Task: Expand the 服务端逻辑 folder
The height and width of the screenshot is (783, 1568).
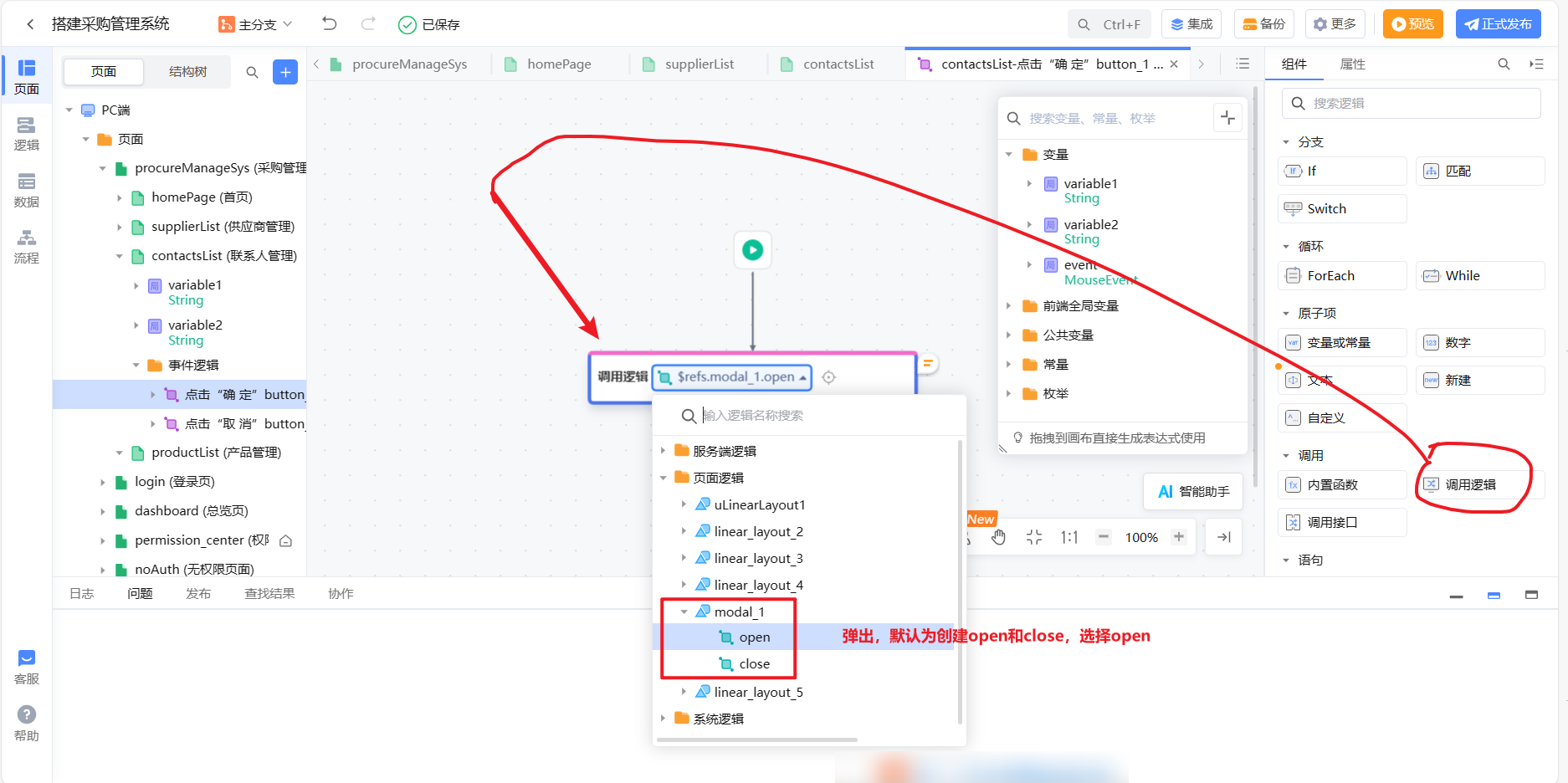Action: [664, 451]
